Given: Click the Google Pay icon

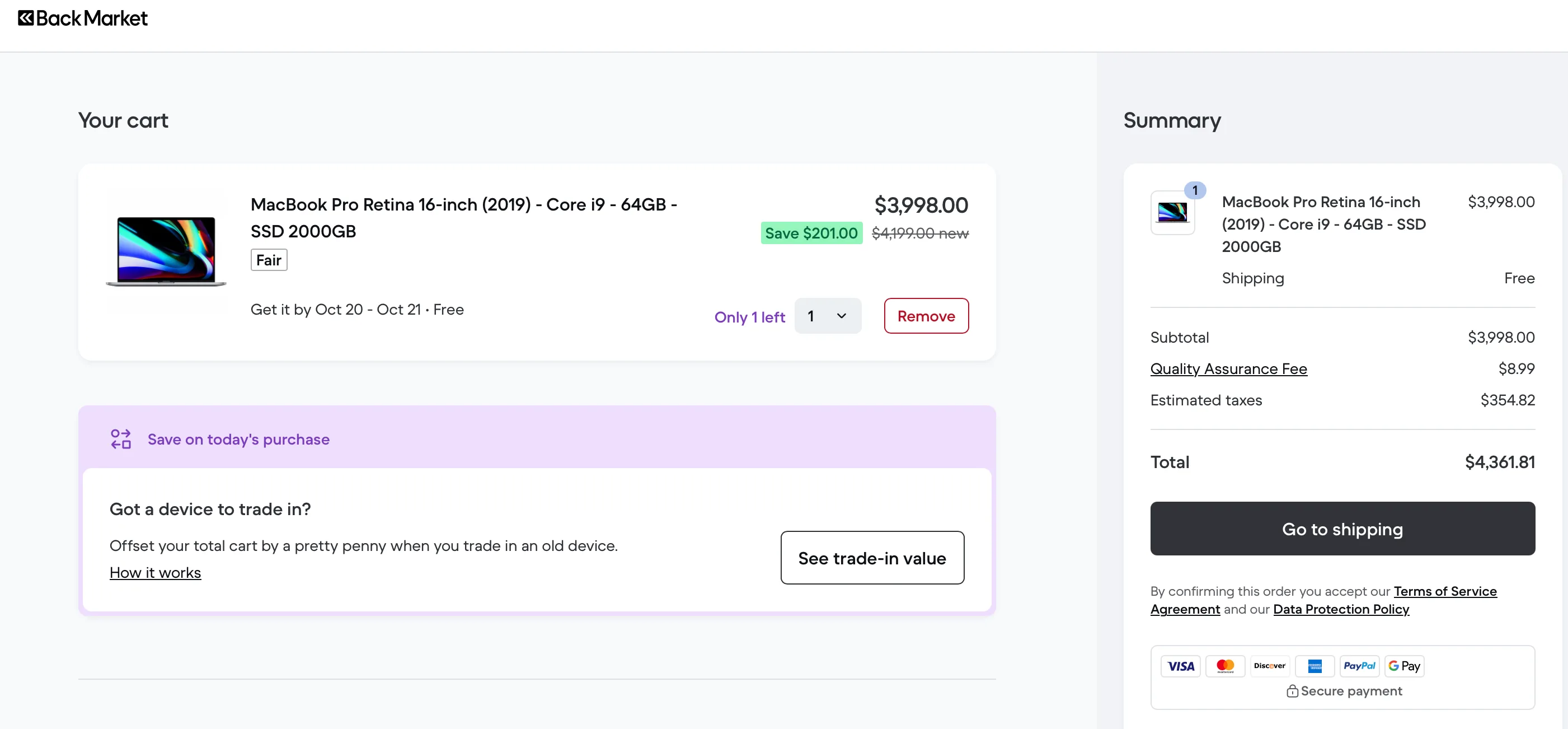Looking at the screenshot, I should [x=1403, y=666].
